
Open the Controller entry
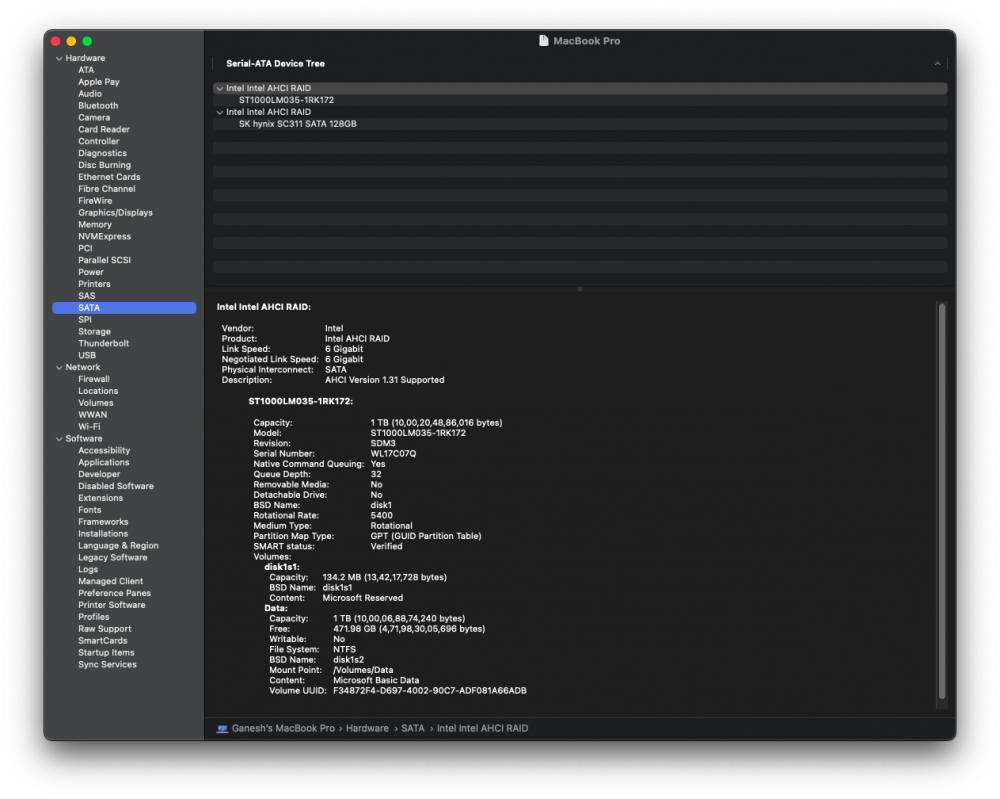point(99,142)
